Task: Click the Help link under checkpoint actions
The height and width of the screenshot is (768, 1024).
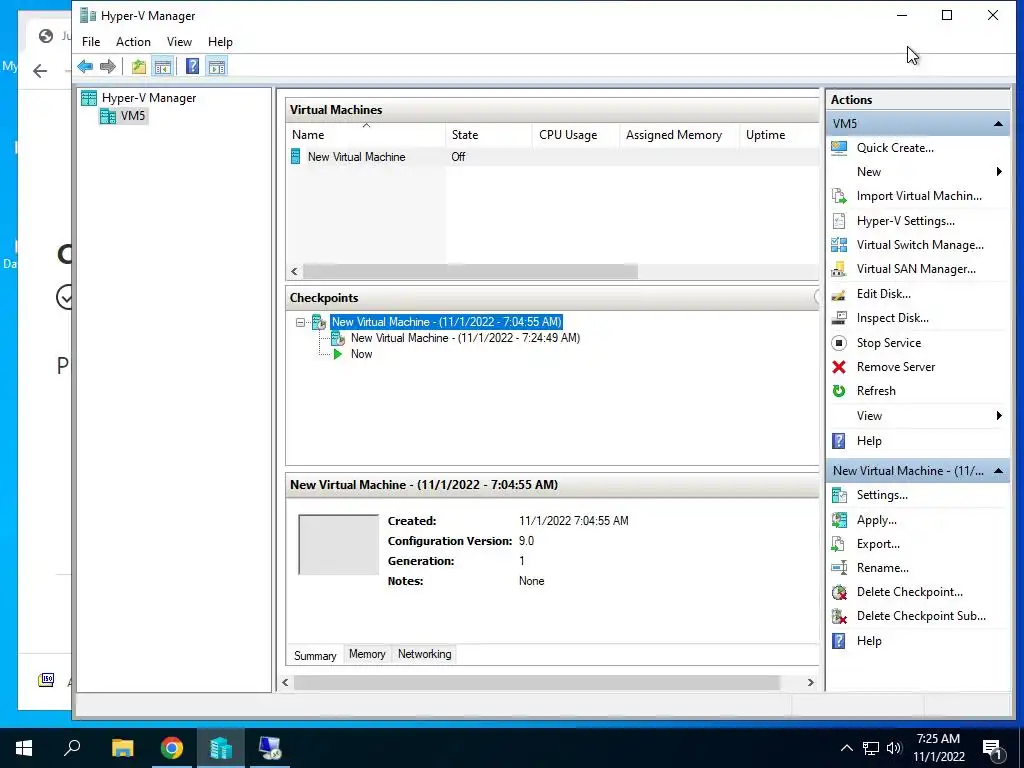Action: (x=869, y=641)
